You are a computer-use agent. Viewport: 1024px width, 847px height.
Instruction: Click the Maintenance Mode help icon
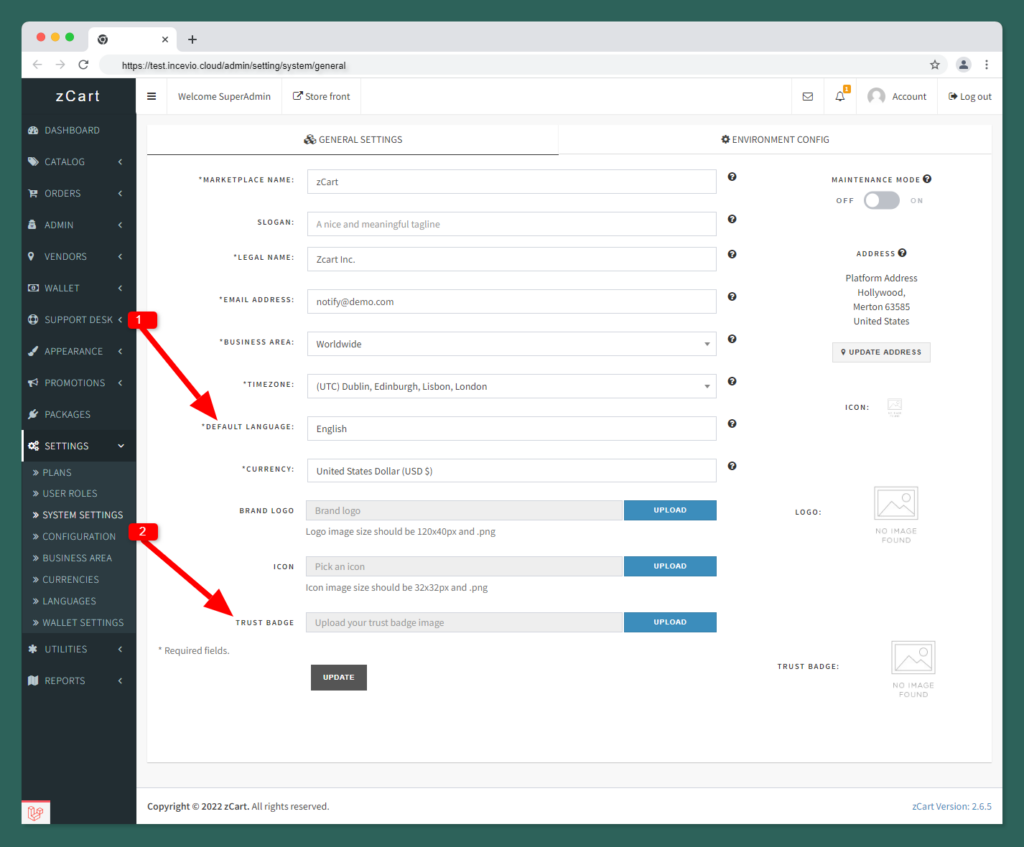[927, 179]
